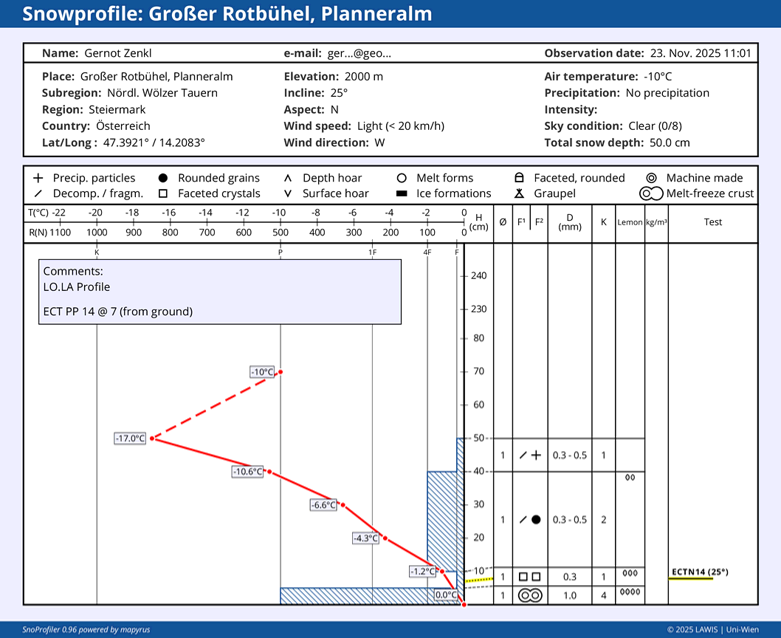Screen dimensions: 781x638
Task: Click the -10.6°C temperature label on the graph
Action: 248,471
